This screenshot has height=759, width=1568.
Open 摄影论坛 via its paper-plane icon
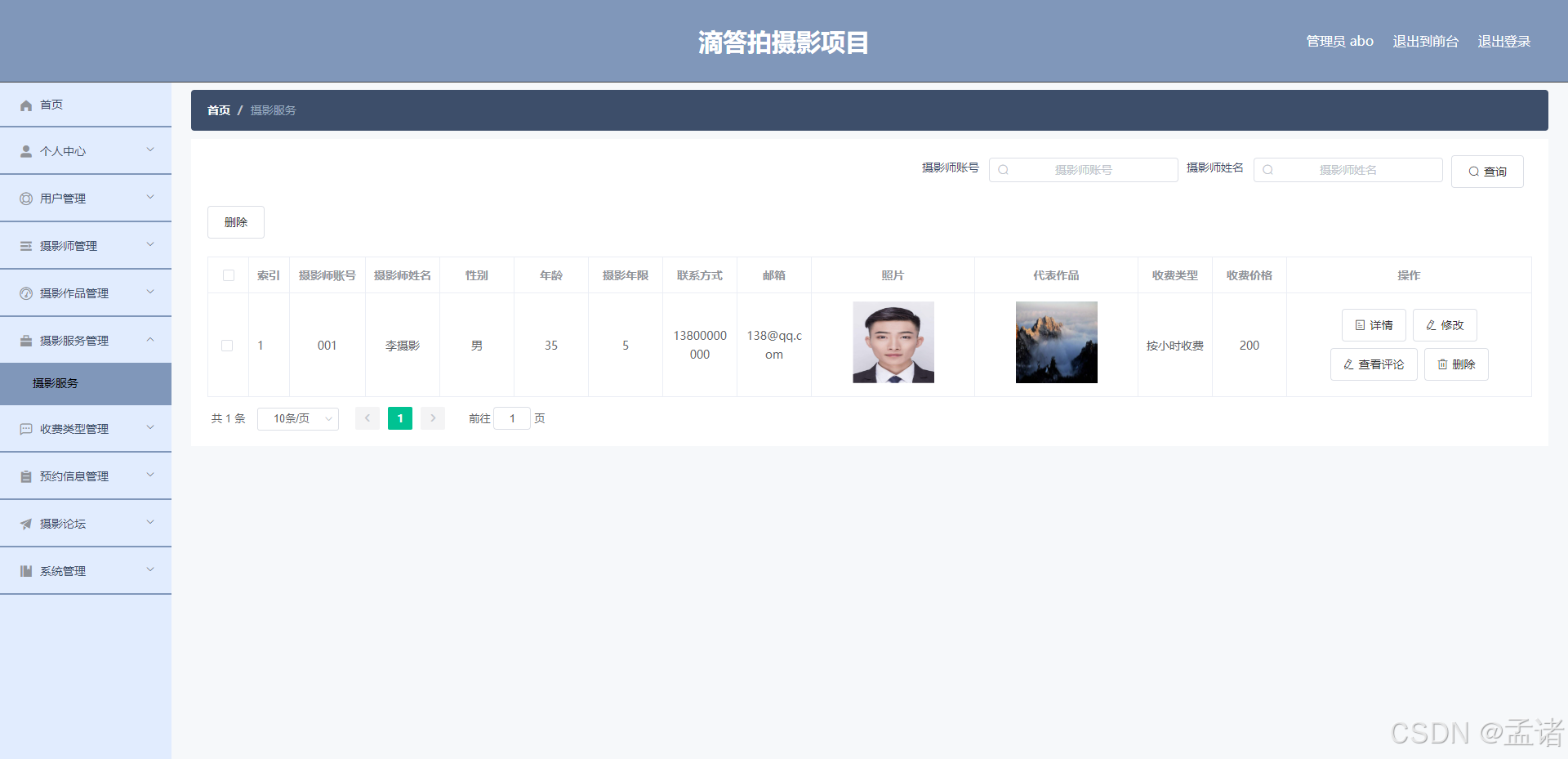pyautogui.click(x=24, y=523)
